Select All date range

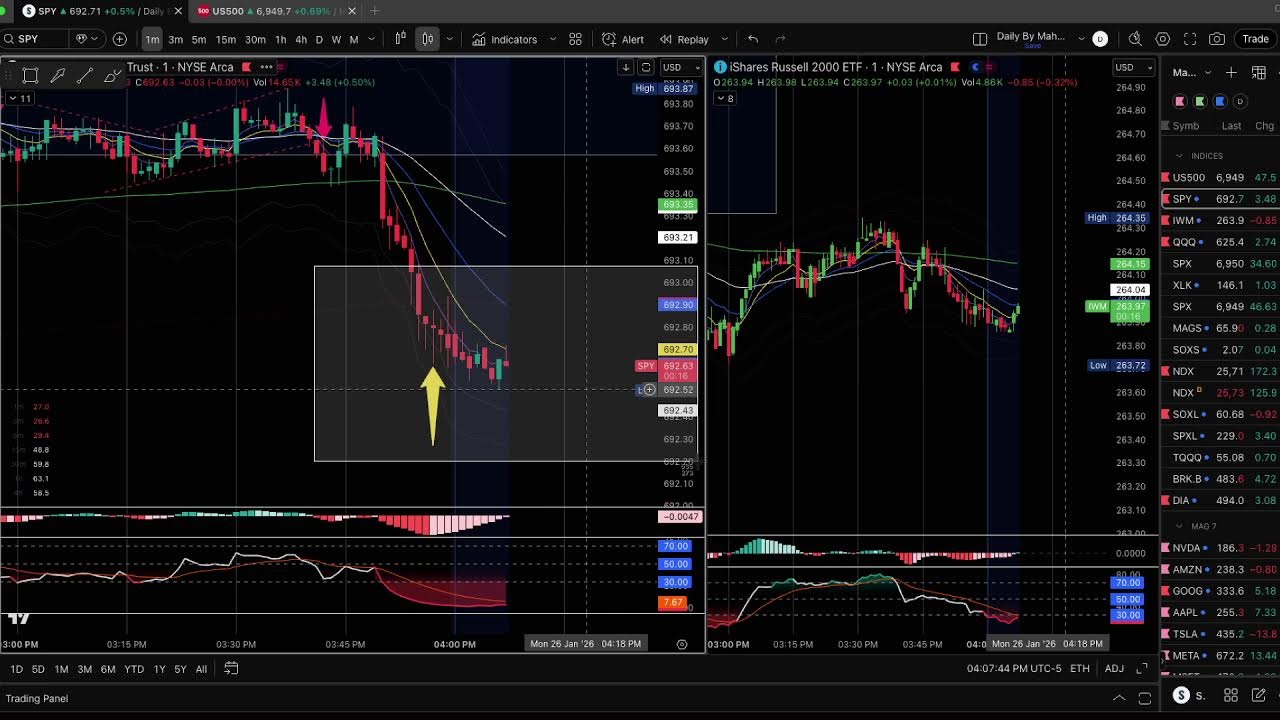tap(201, 669)
